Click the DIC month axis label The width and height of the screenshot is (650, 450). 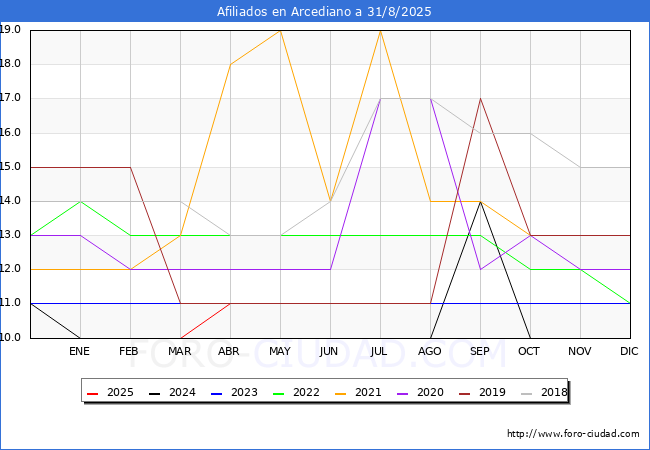[x=629, y=351]
